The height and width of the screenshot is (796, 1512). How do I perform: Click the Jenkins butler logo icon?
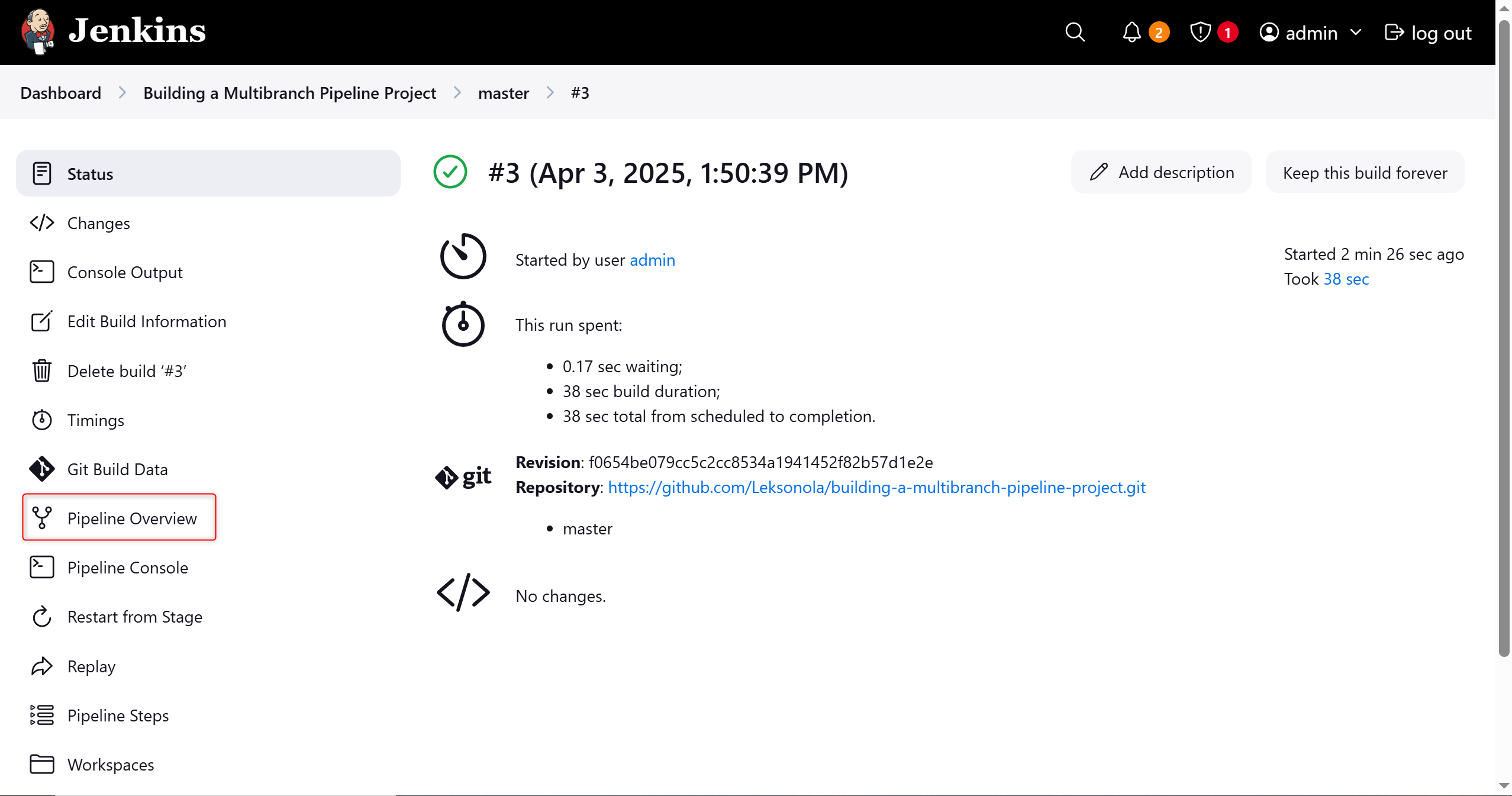(x=38, y=32)
